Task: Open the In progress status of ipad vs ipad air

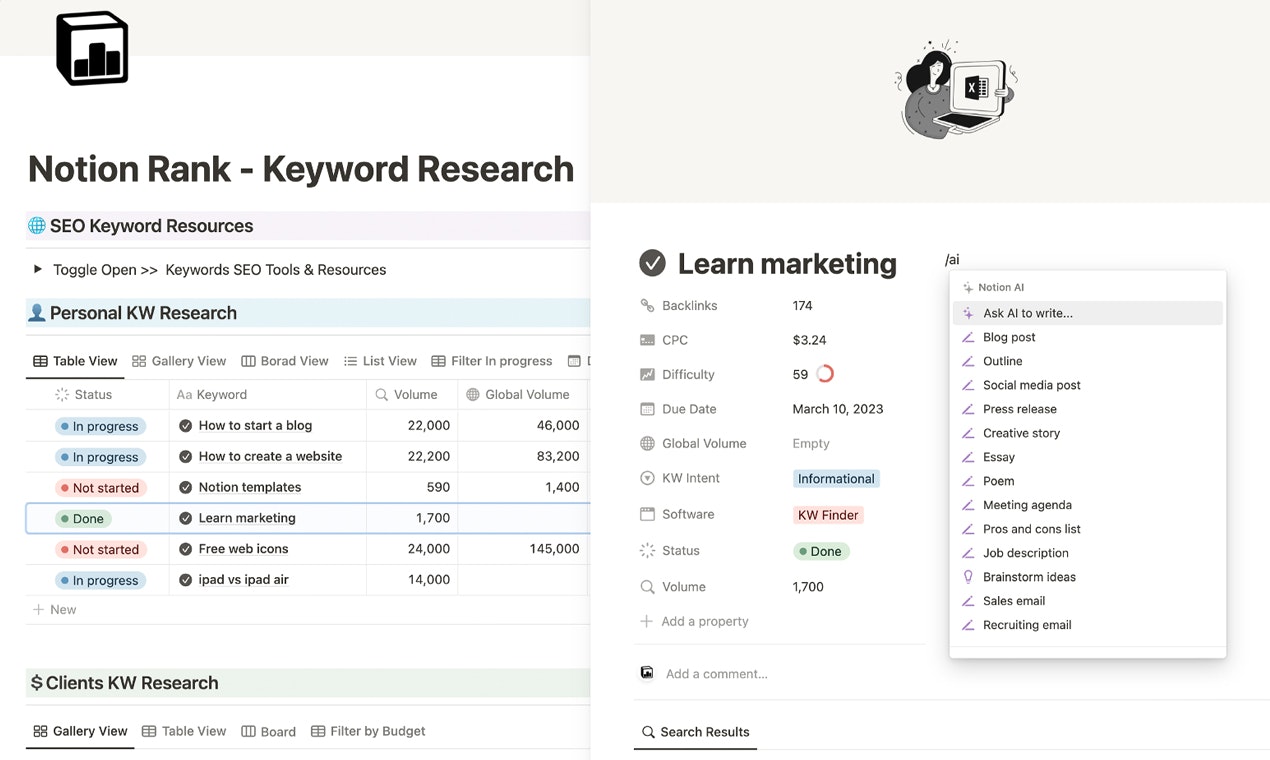Action: point(100,581)
